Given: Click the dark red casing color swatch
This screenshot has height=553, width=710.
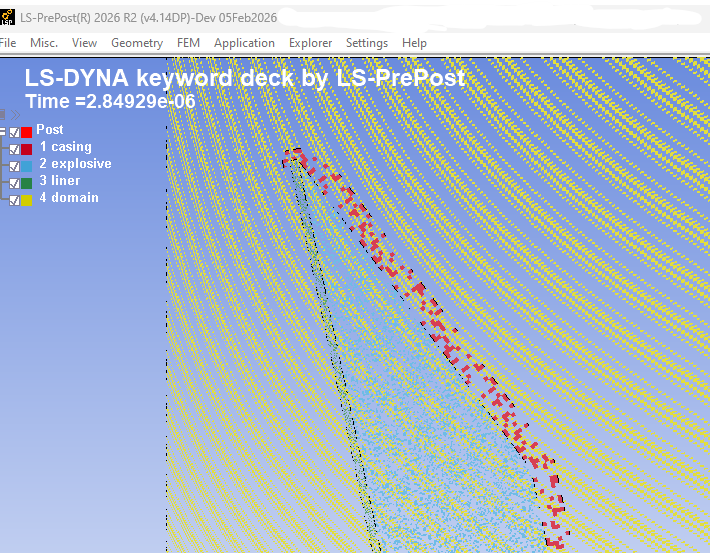Looking at the screenshot, I should 27,149.
